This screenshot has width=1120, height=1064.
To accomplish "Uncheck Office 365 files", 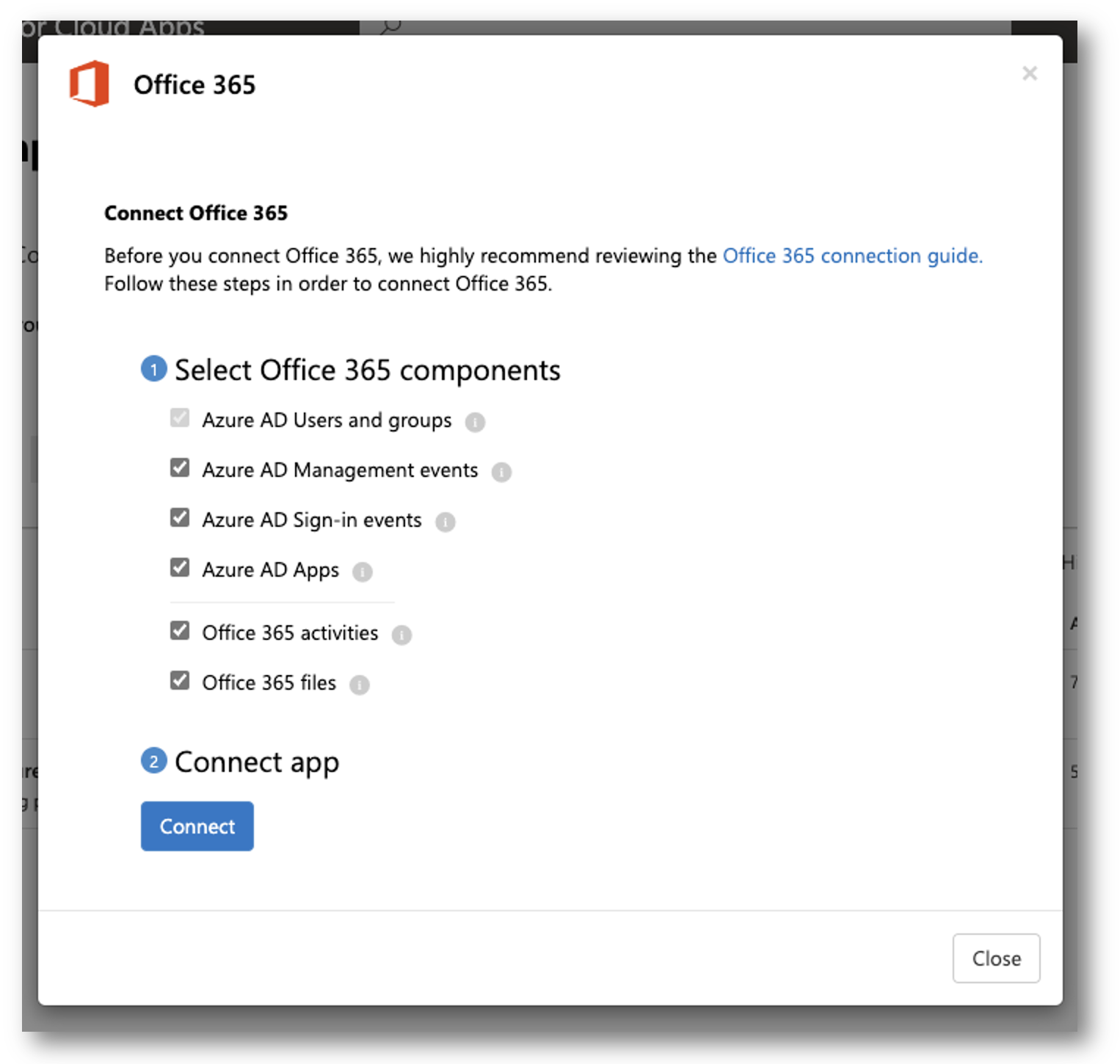I will (180, 681).
